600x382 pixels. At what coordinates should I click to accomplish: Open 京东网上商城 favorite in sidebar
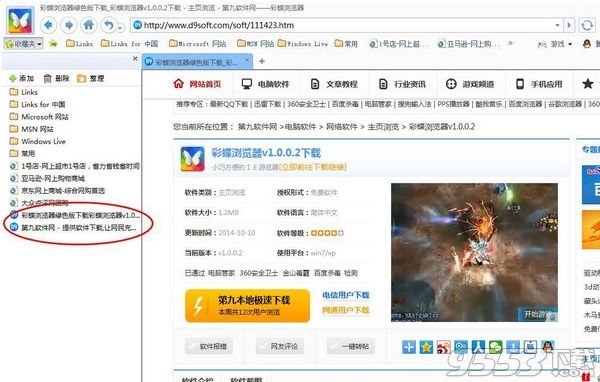click(x=57, y=191)
